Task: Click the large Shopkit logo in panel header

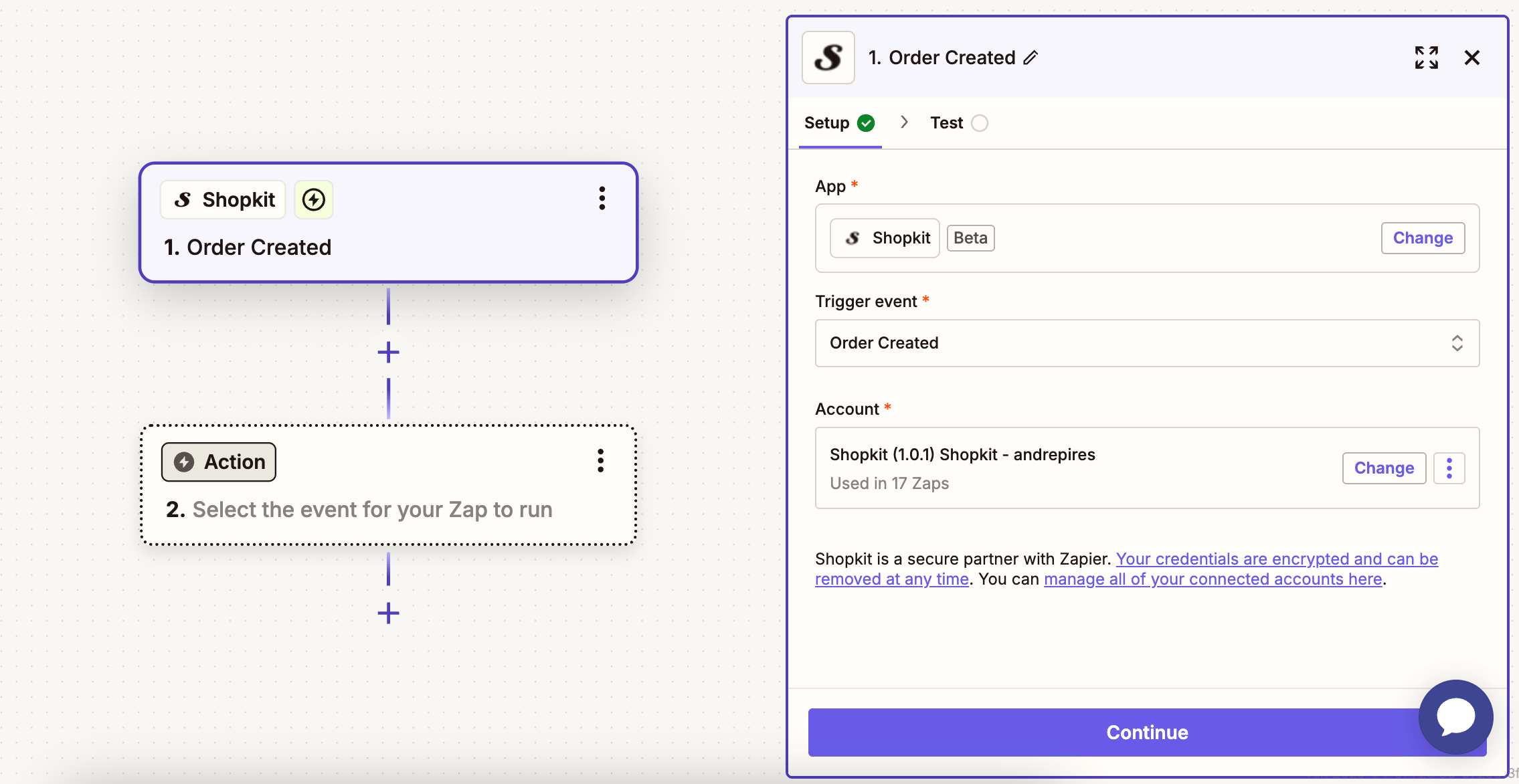Action: 828,58
